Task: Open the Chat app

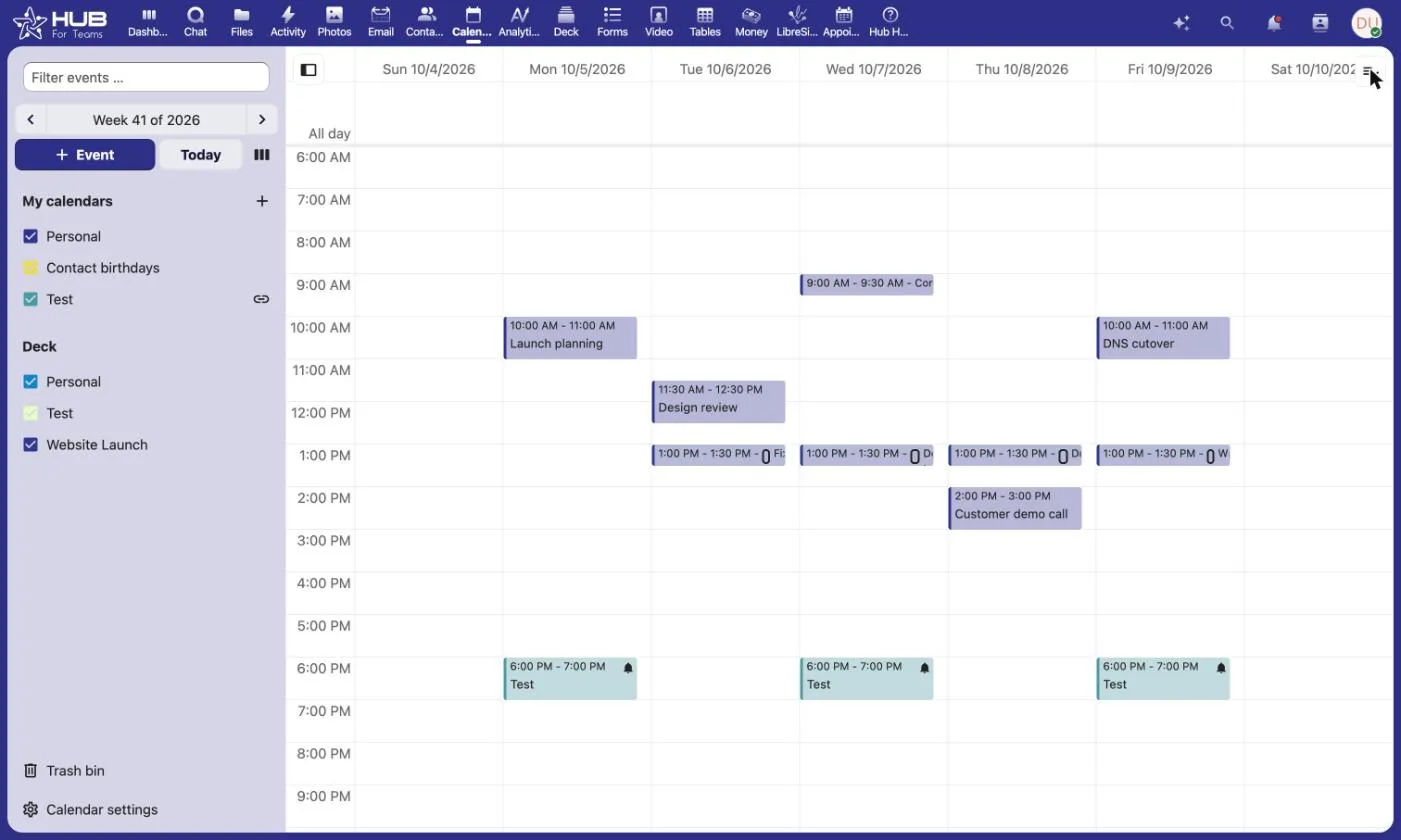Action: (x=195, y=22)
